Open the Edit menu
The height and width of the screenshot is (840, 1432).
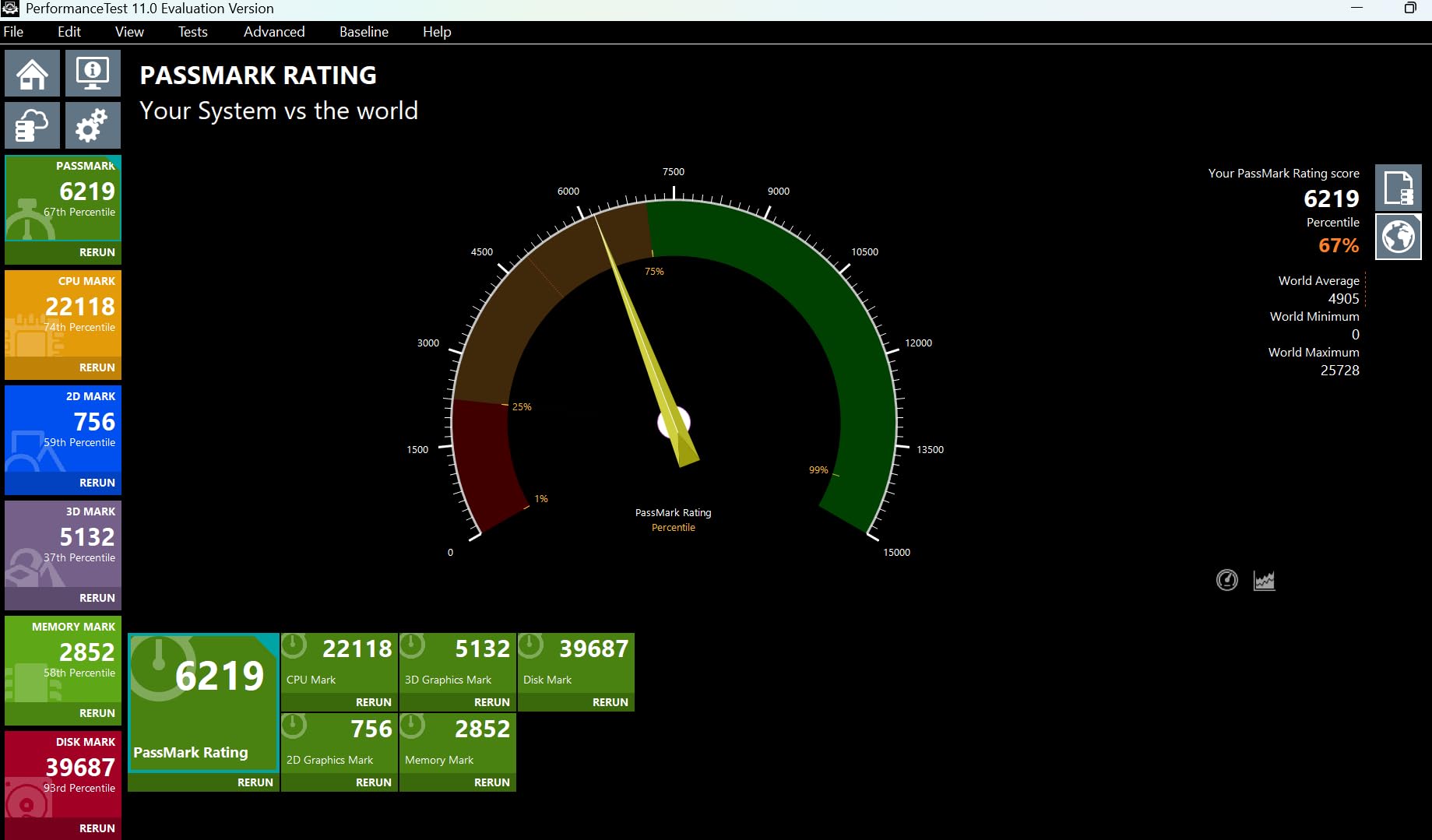pyautogui.click(x=69, y=32)
